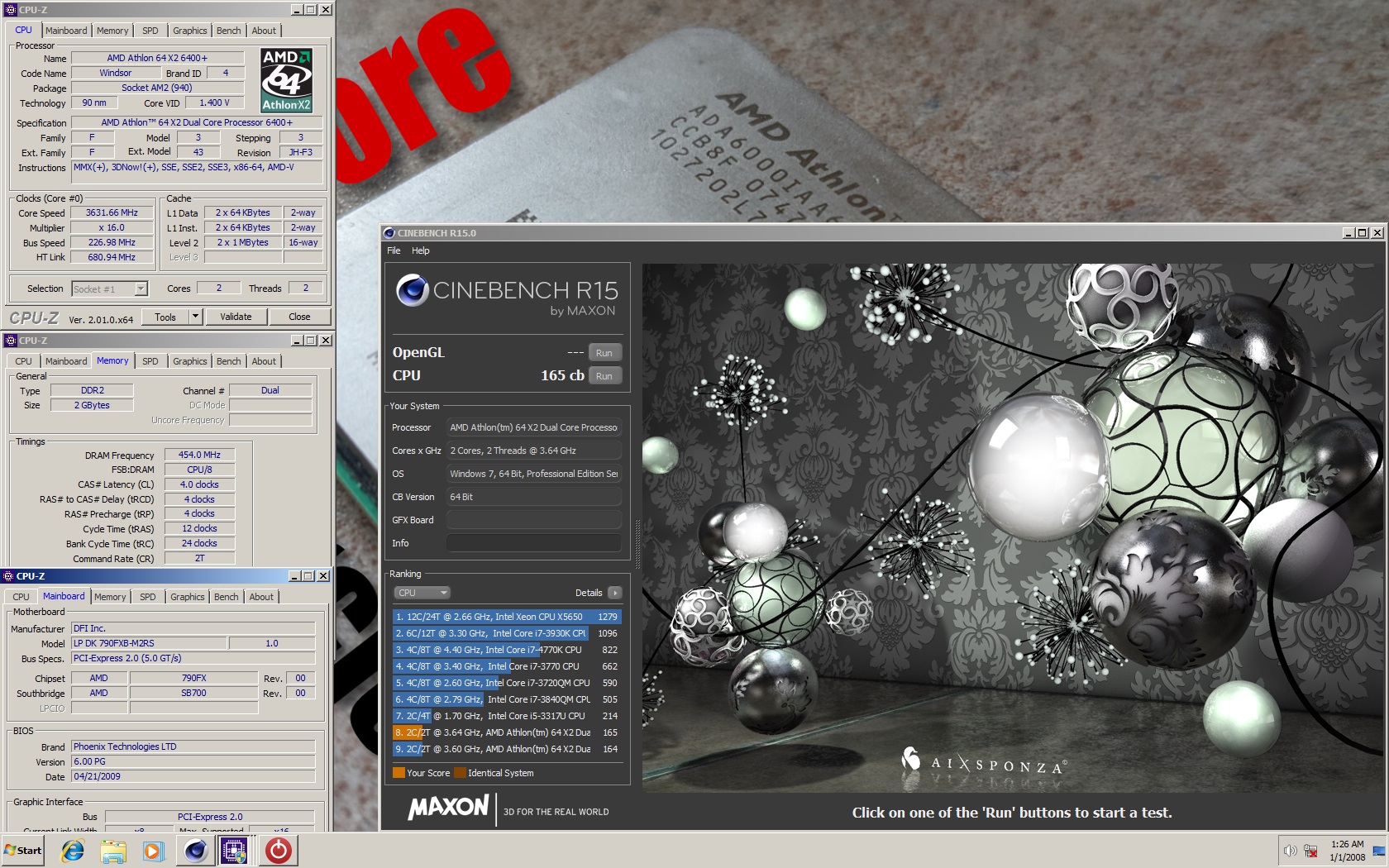This screenshot has height=868, width=1389.
Task: Expand the Tools dropdown arrow
Action: [196, 317]
